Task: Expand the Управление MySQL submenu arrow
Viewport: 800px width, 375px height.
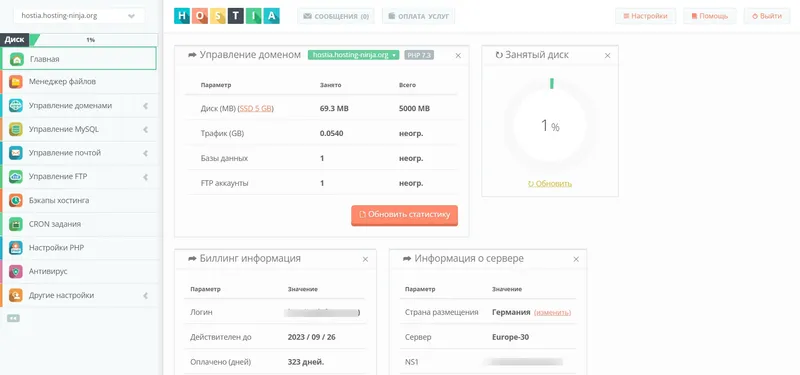Action: tap(145, 130)
